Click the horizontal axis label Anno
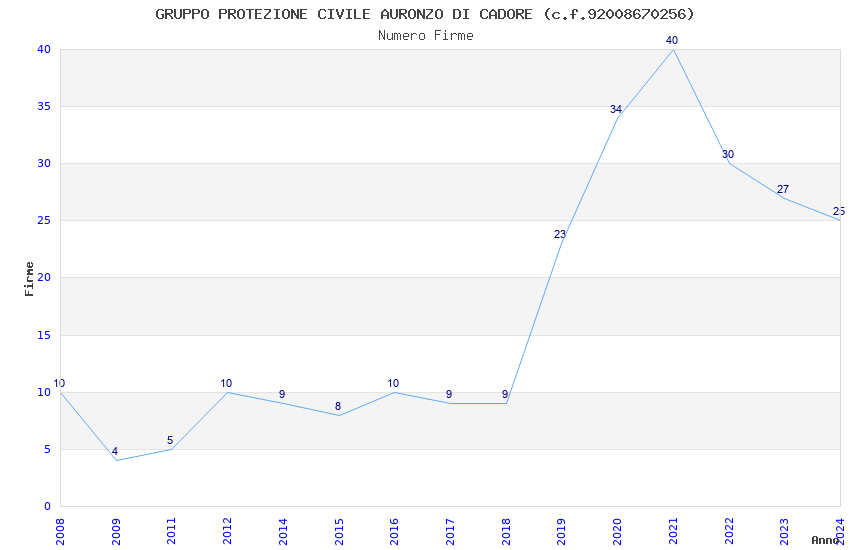This screenshot has height=550, width=850. pyautogui.click(x=825, y=540)
